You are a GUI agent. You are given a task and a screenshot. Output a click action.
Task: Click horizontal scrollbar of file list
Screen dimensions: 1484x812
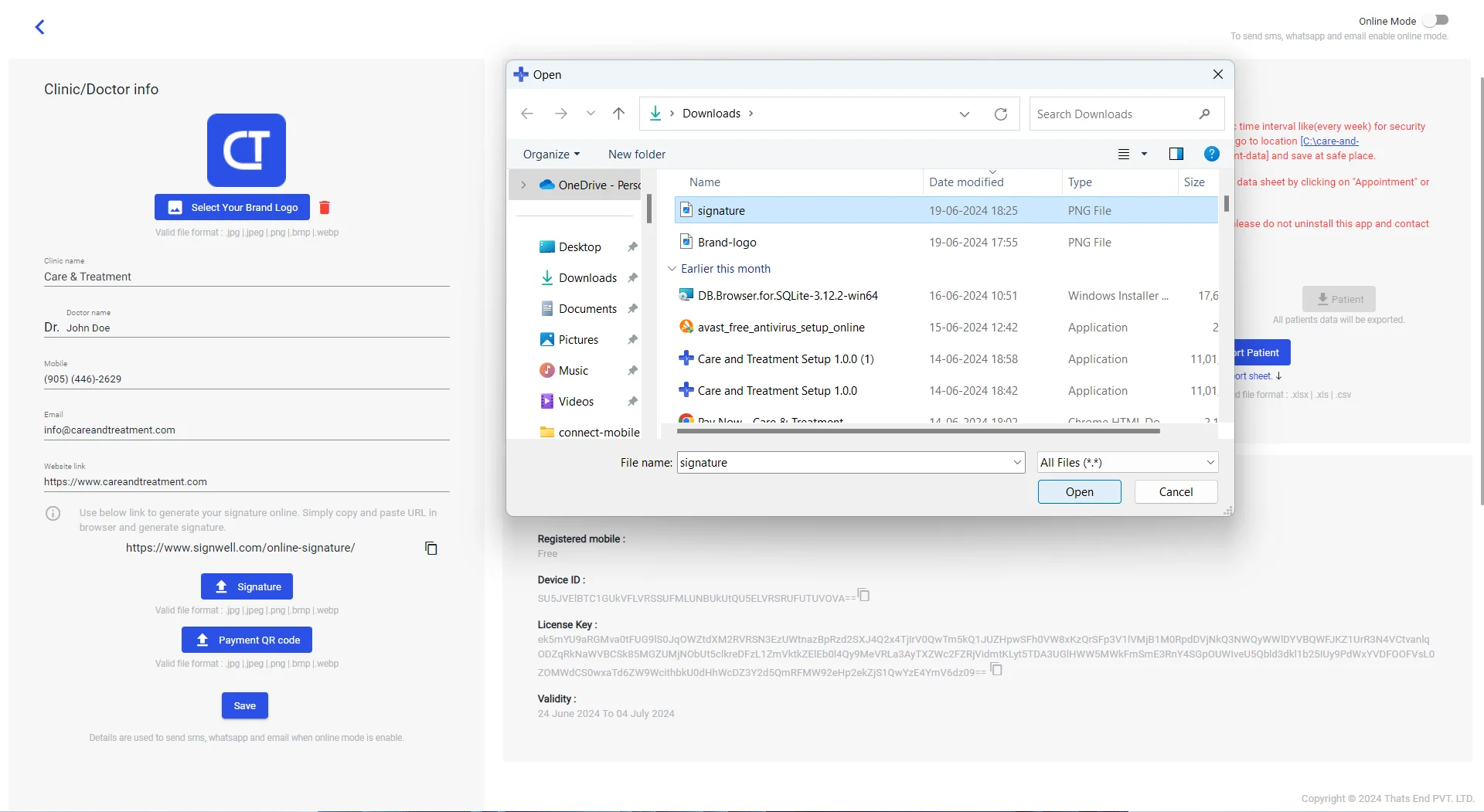point(918,431)
